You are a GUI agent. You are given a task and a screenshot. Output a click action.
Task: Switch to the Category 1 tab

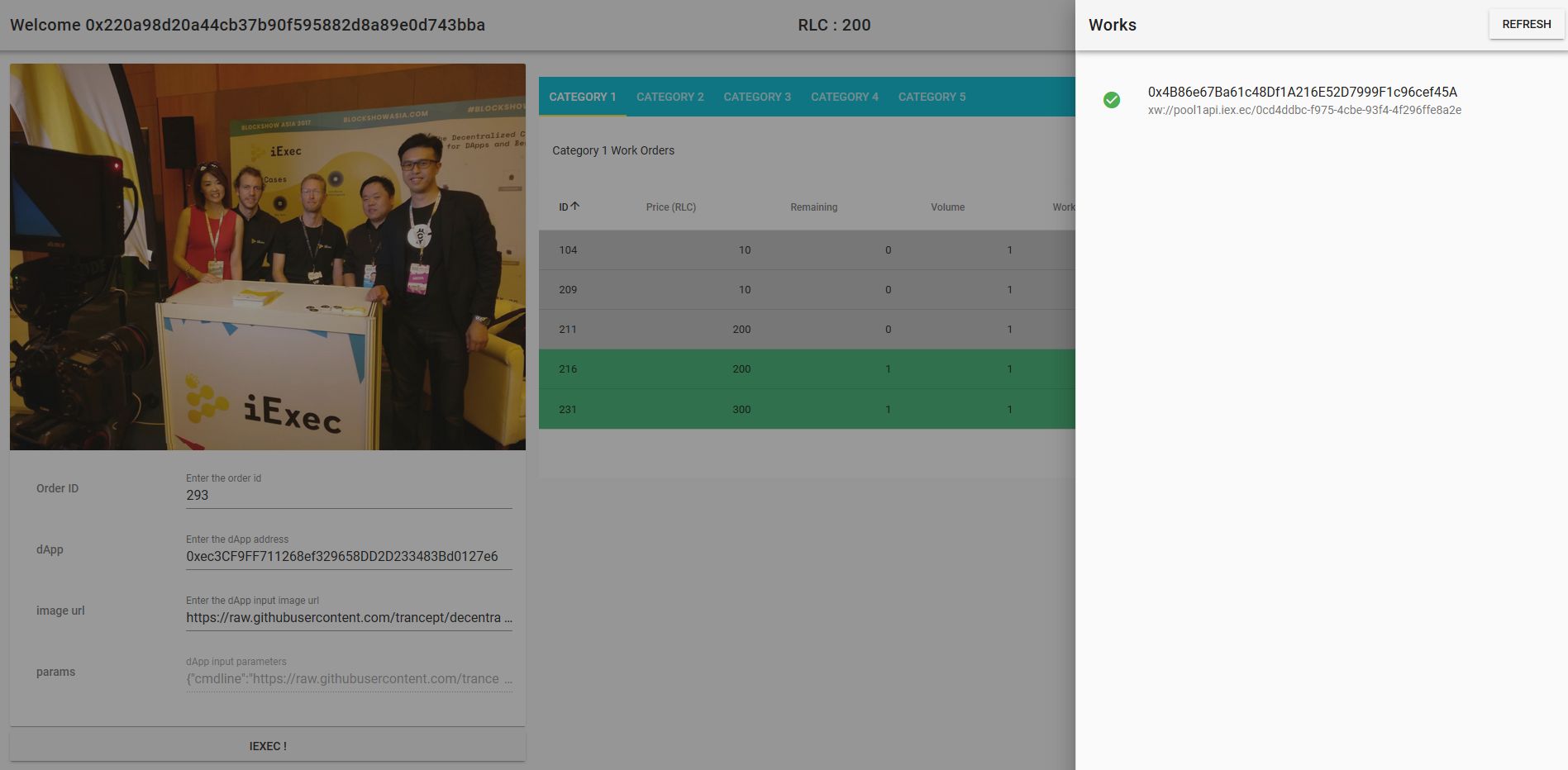(583, 97)
